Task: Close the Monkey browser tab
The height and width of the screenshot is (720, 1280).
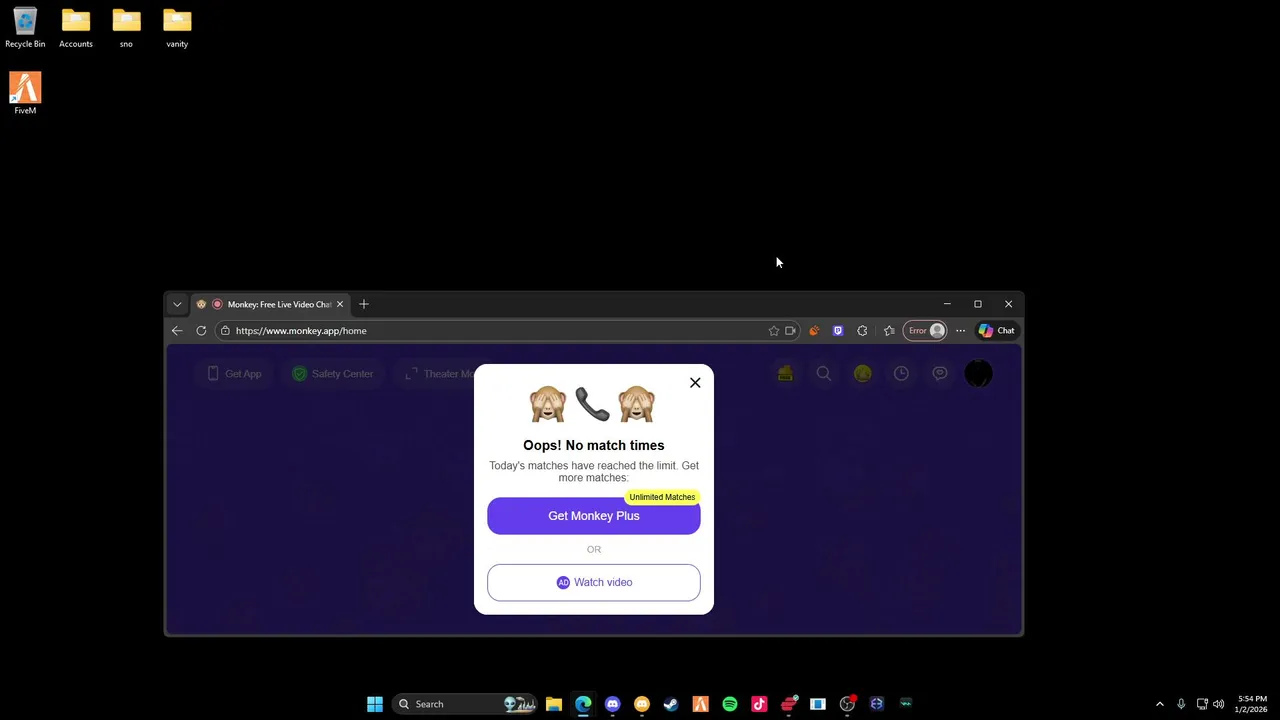Action: (340, 304)
